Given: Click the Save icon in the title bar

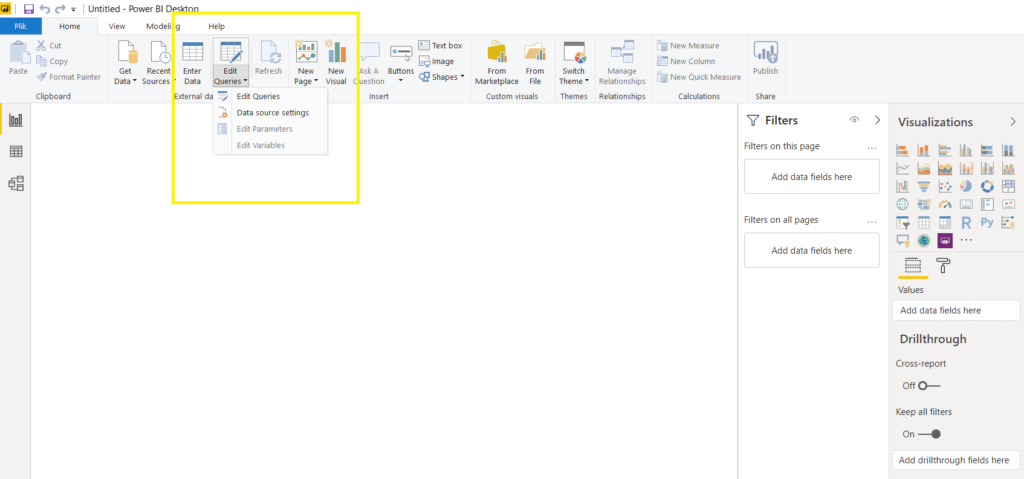Looking at the screenshot, I should coord(28,9).
